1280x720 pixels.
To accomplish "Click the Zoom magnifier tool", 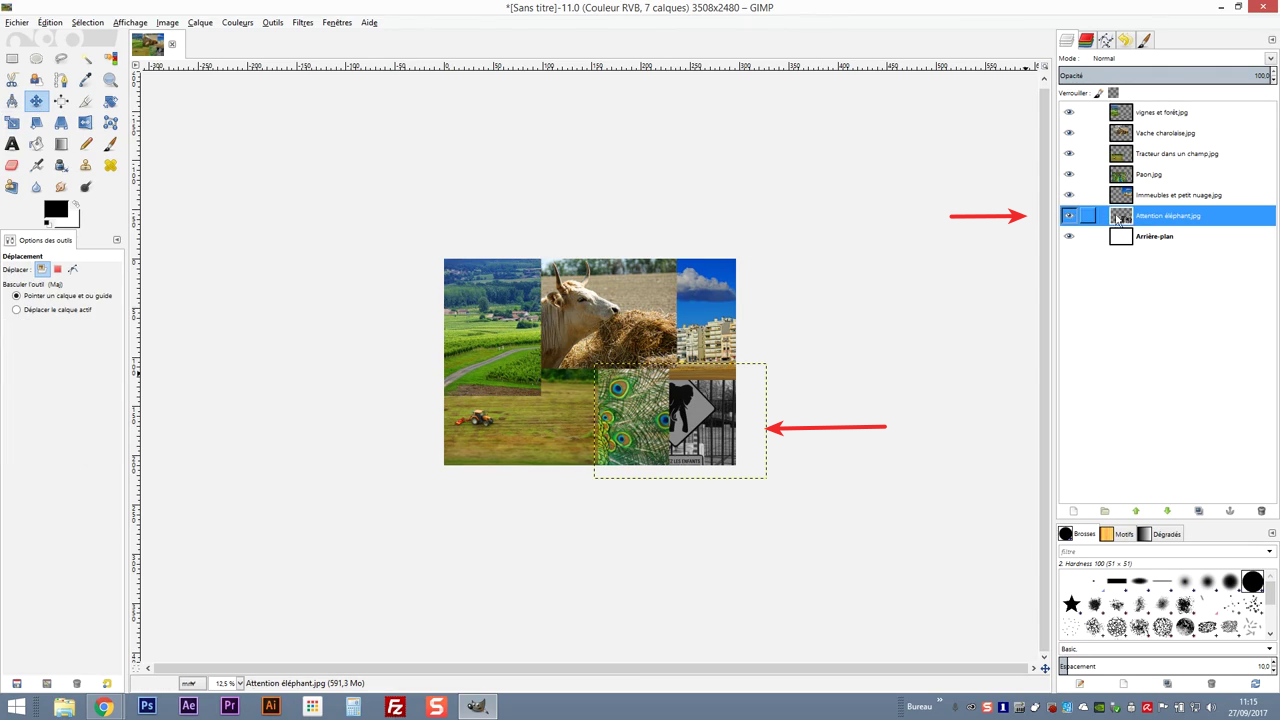I will pos(110,80).
